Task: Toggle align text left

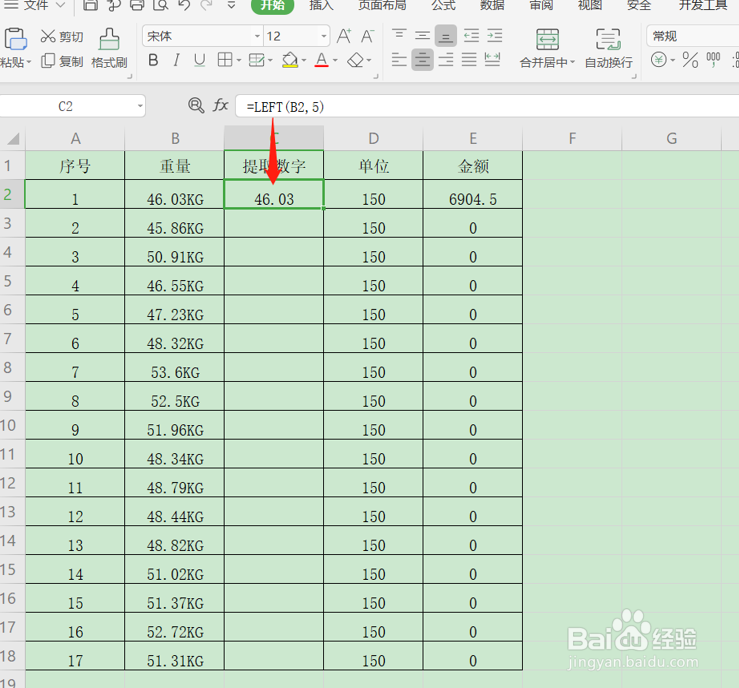Action: tap(399, 59)
